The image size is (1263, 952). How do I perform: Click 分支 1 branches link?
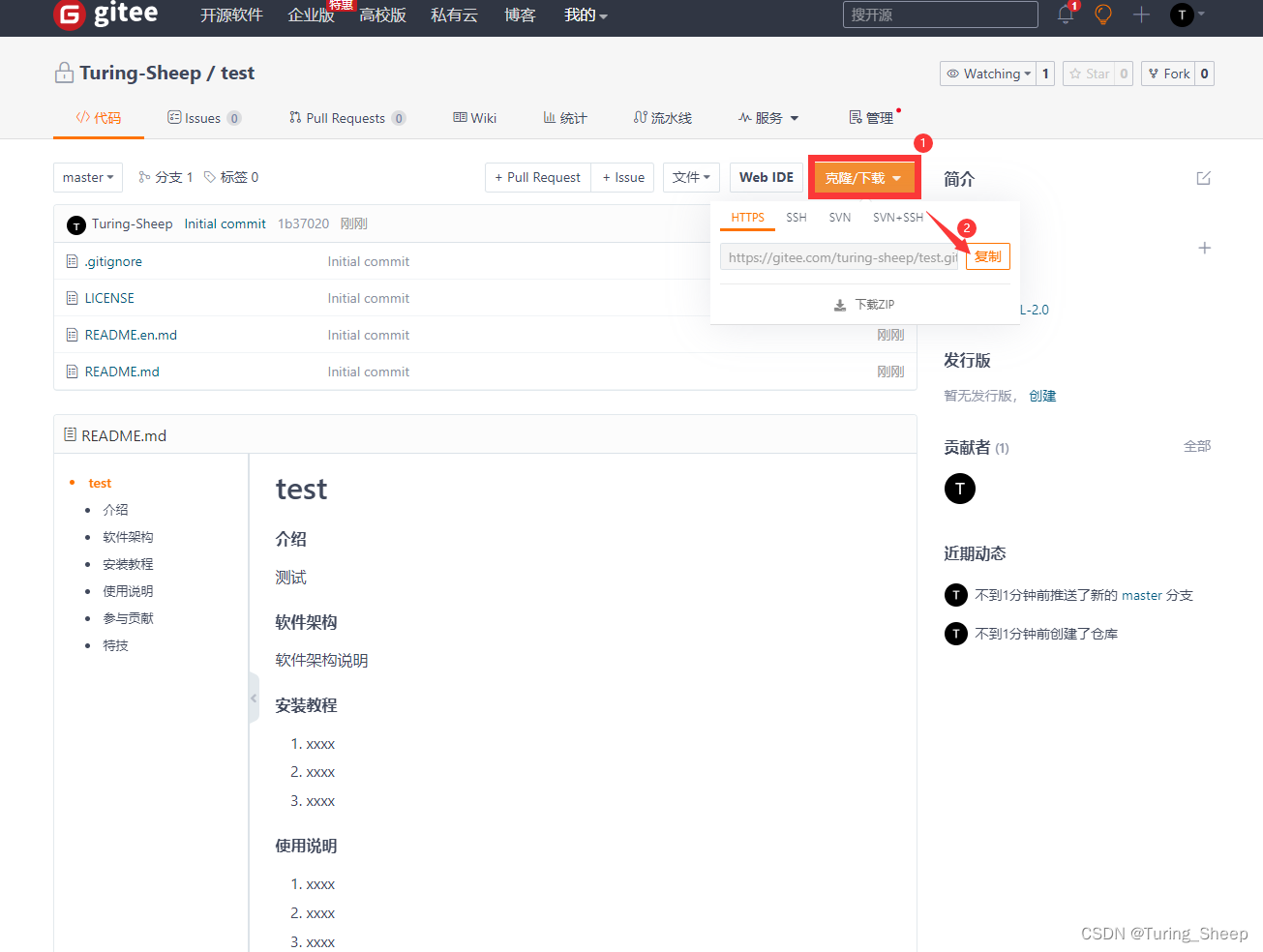coord(165,177)
